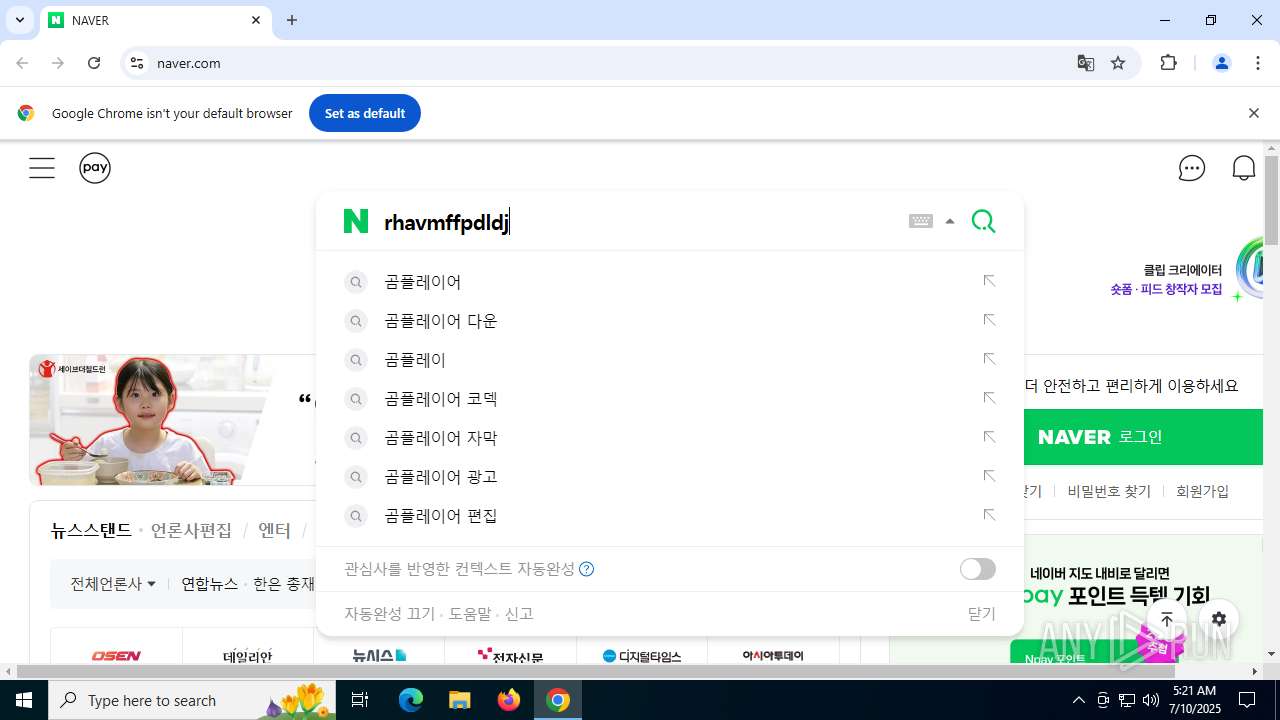Screen dimensions: 1280x720
Task: Insert 곰플레이어 편집 via its arrow icon
Action: click(989, 516)
